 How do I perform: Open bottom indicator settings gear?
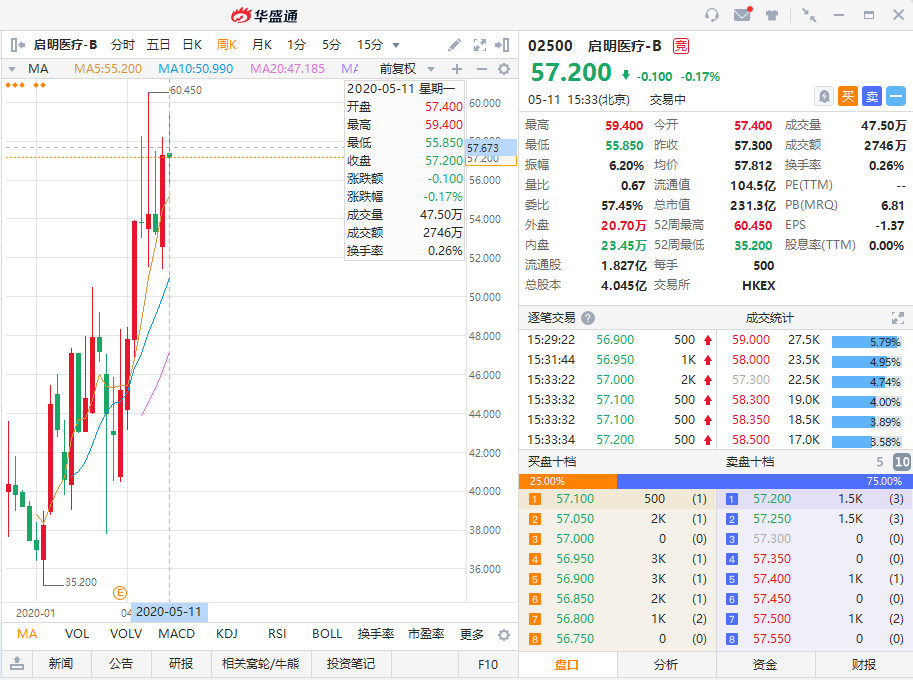point(504,635)
